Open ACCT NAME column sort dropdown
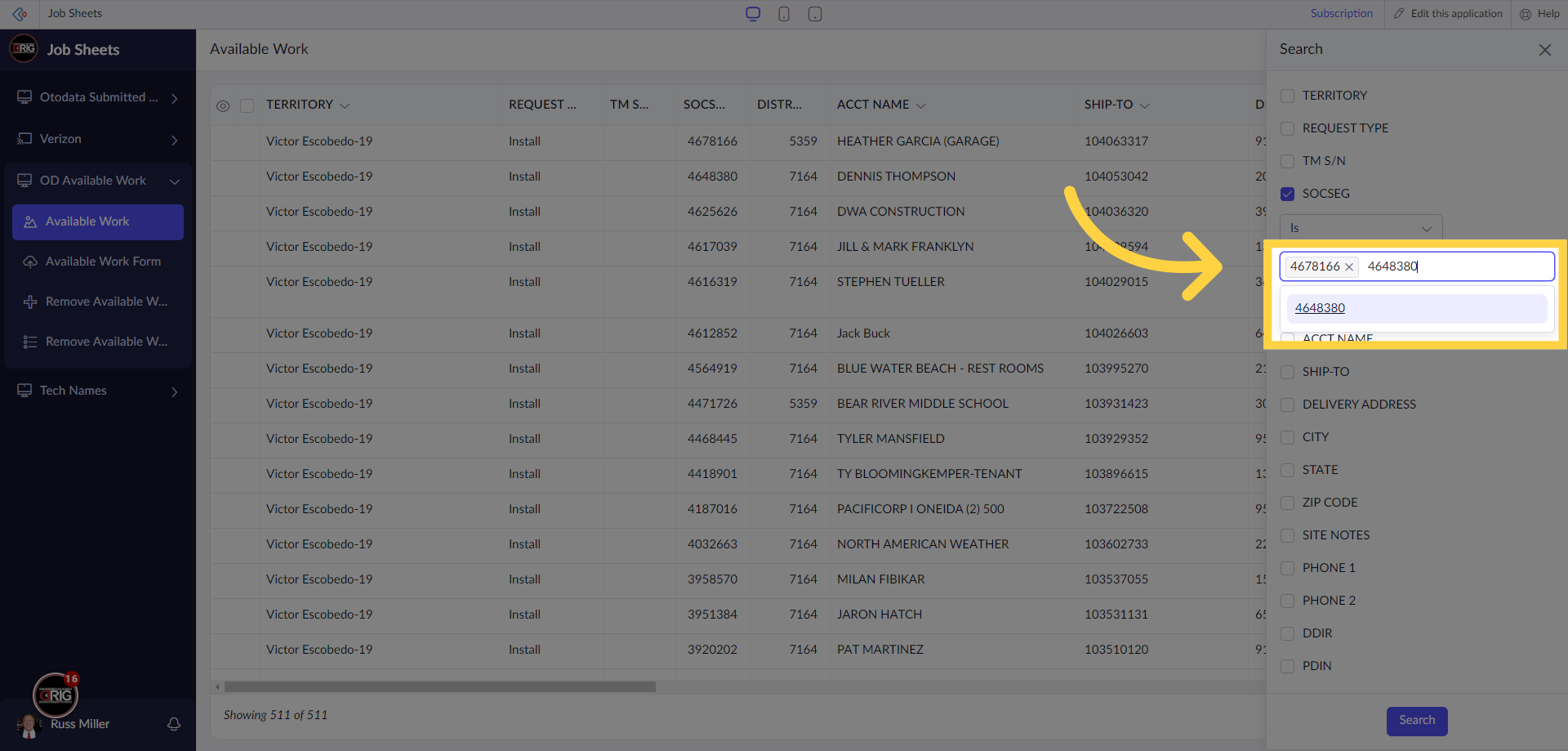1568x751 pixels. pos(921,106)
